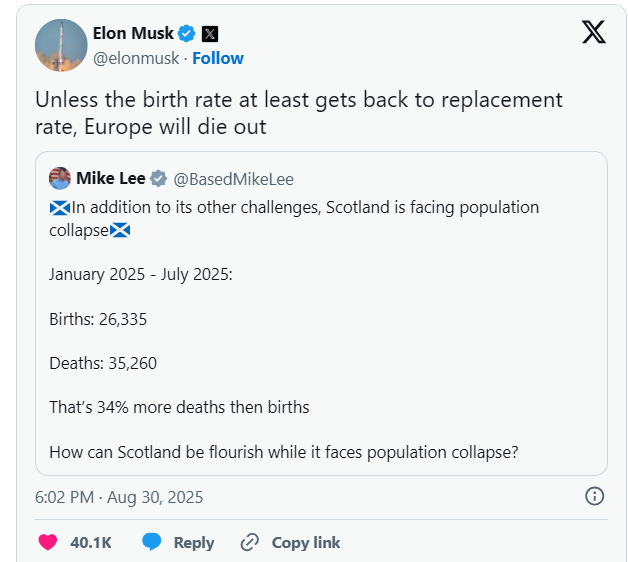Click the Elon Musk display name
The image size is (628, 562).
click(x=132, y=34)
